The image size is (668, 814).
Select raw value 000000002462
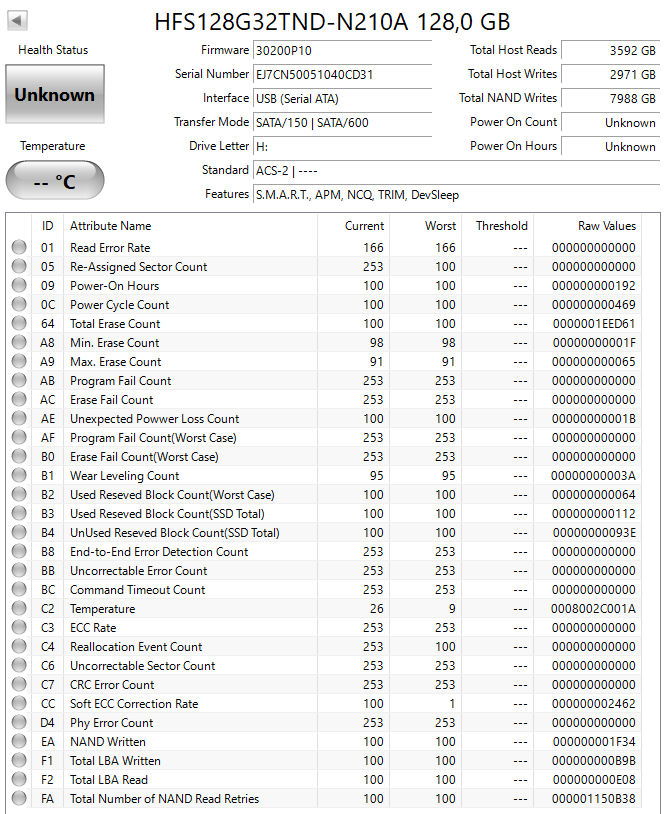tap(594, 703)
